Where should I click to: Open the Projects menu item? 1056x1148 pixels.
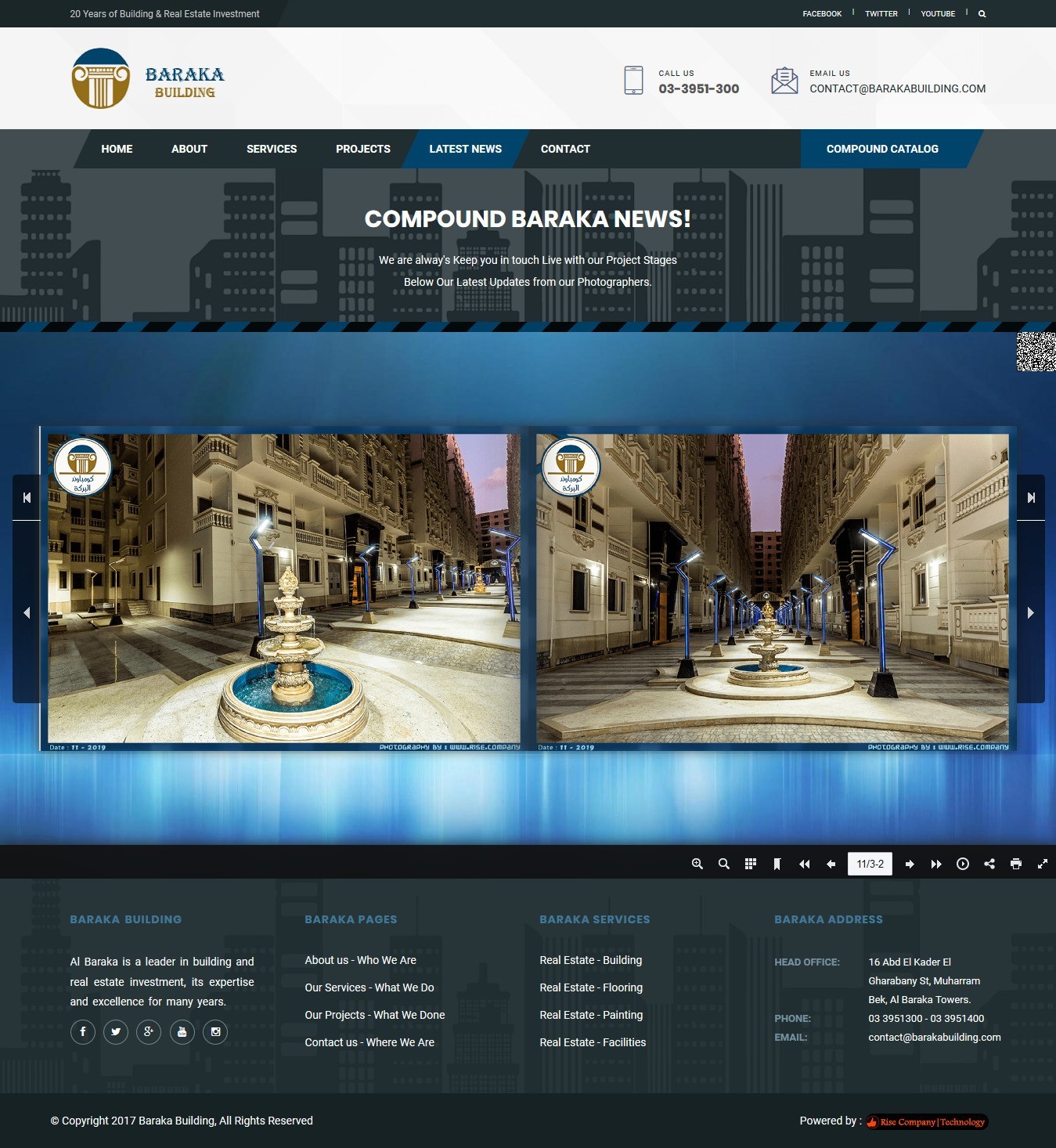(x=363, y=149)
